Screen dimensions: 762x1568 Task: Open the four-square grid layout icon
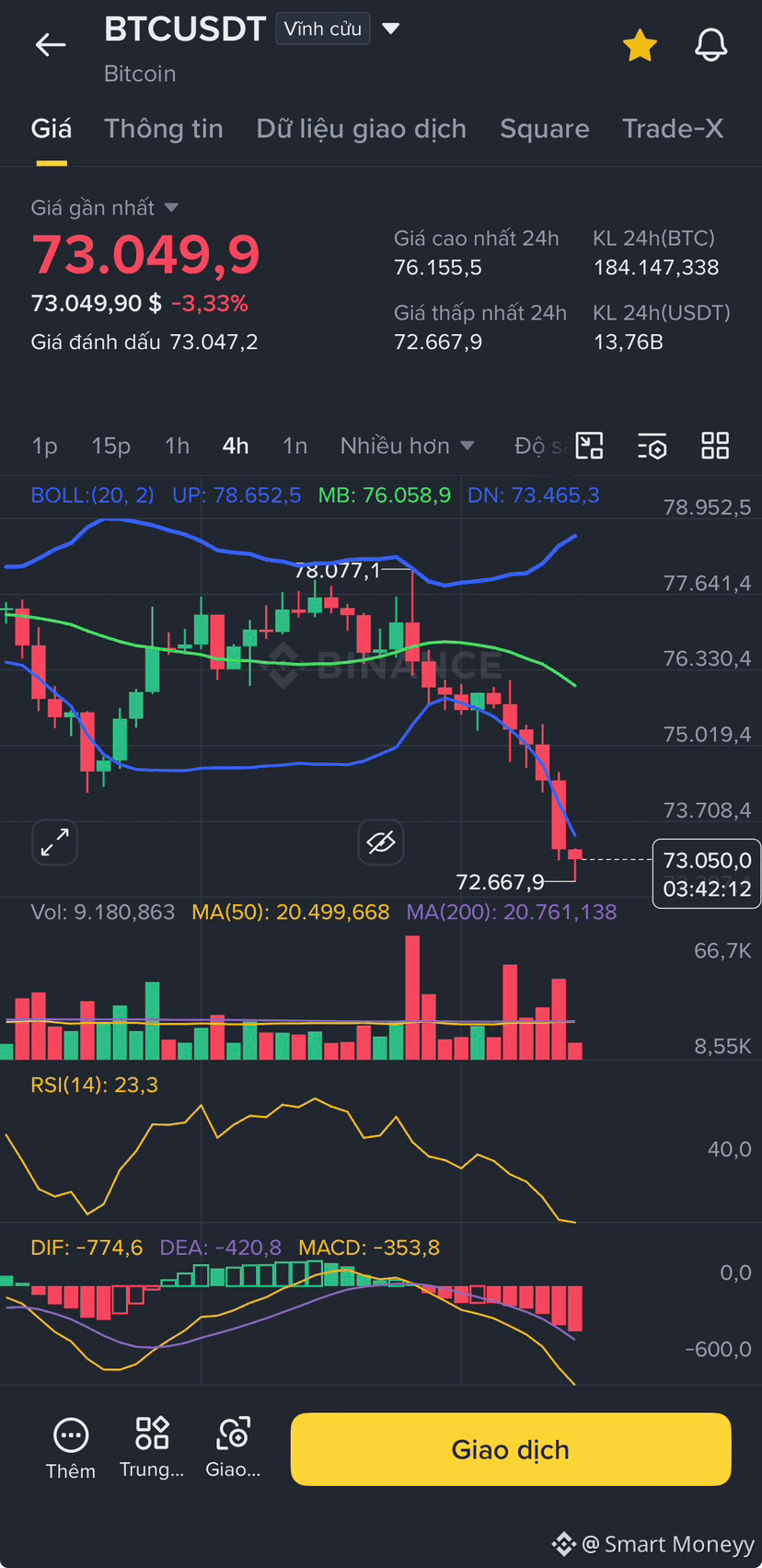pos(715,447)
